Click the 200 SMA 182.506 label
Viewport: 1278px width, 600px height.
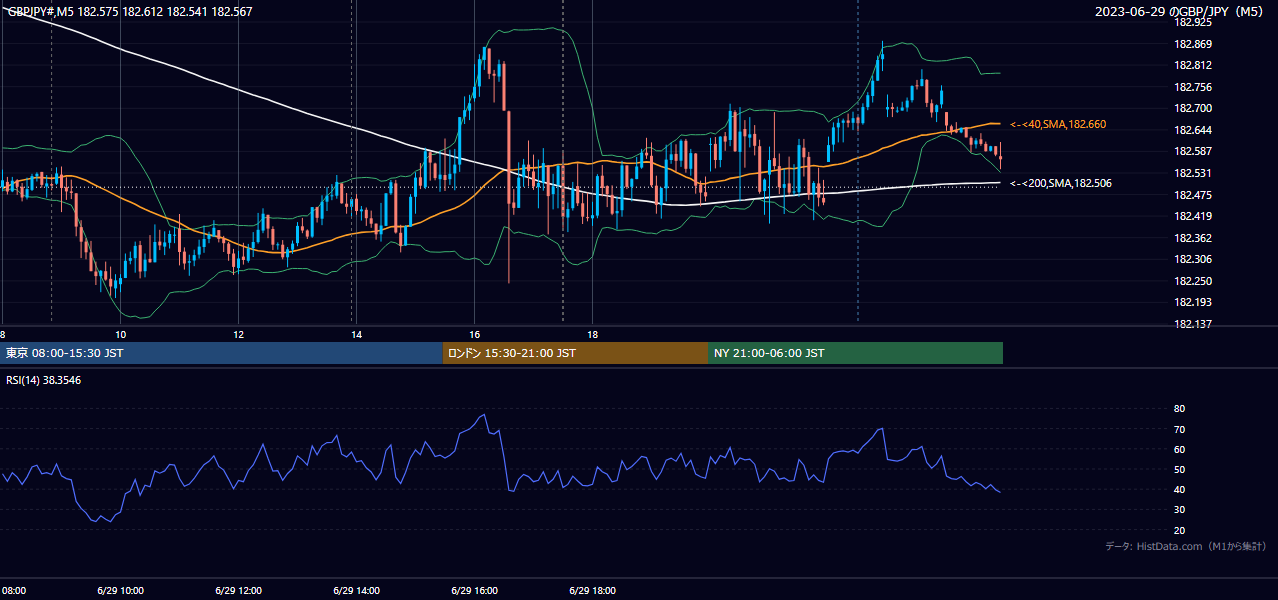1061,183
